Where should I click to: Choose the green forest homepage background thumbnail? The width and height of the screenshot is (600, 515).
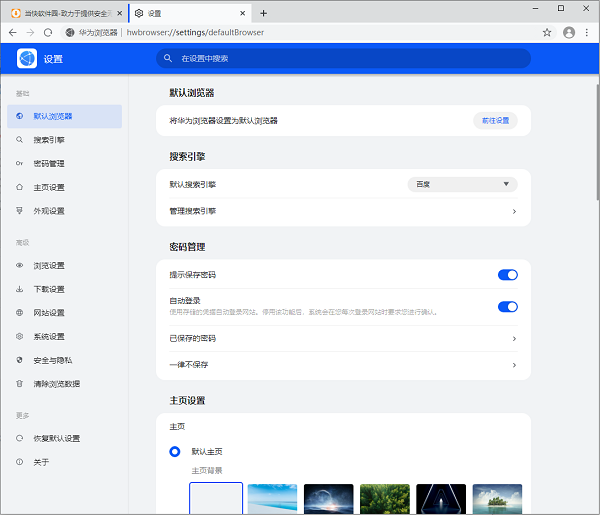(x=385, y=498)
